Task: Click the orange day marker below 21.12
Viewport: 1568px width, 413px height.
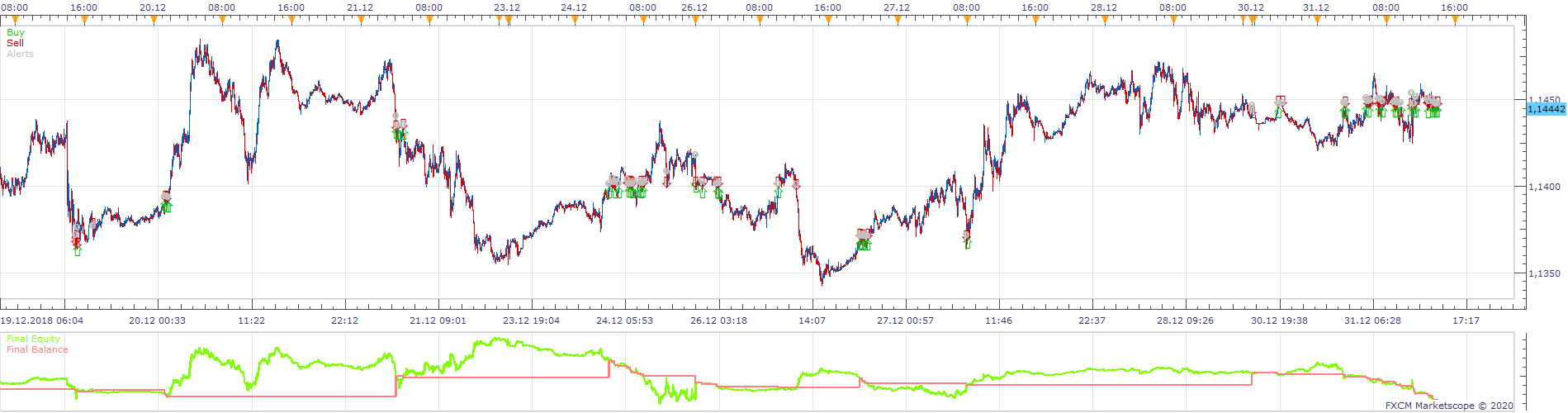Action: coord(361,21)
